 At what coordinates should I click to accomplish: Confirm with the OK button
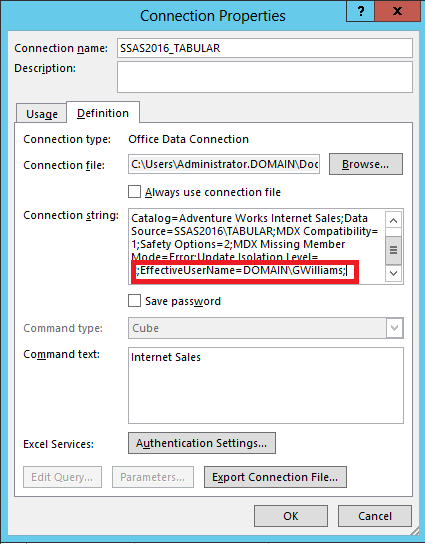pos(291,516)
